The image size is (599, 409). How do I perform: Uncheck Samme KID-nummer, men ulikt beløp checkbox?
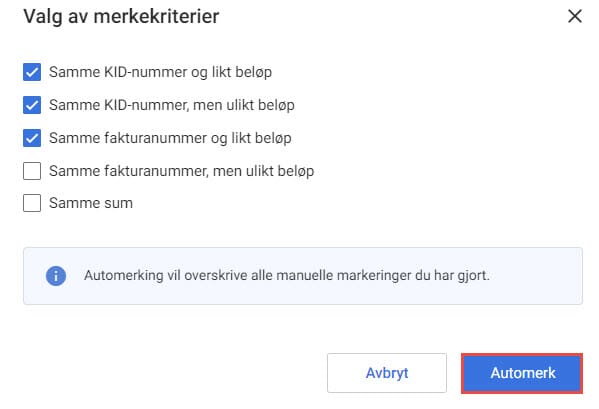(x=32, y=105)
